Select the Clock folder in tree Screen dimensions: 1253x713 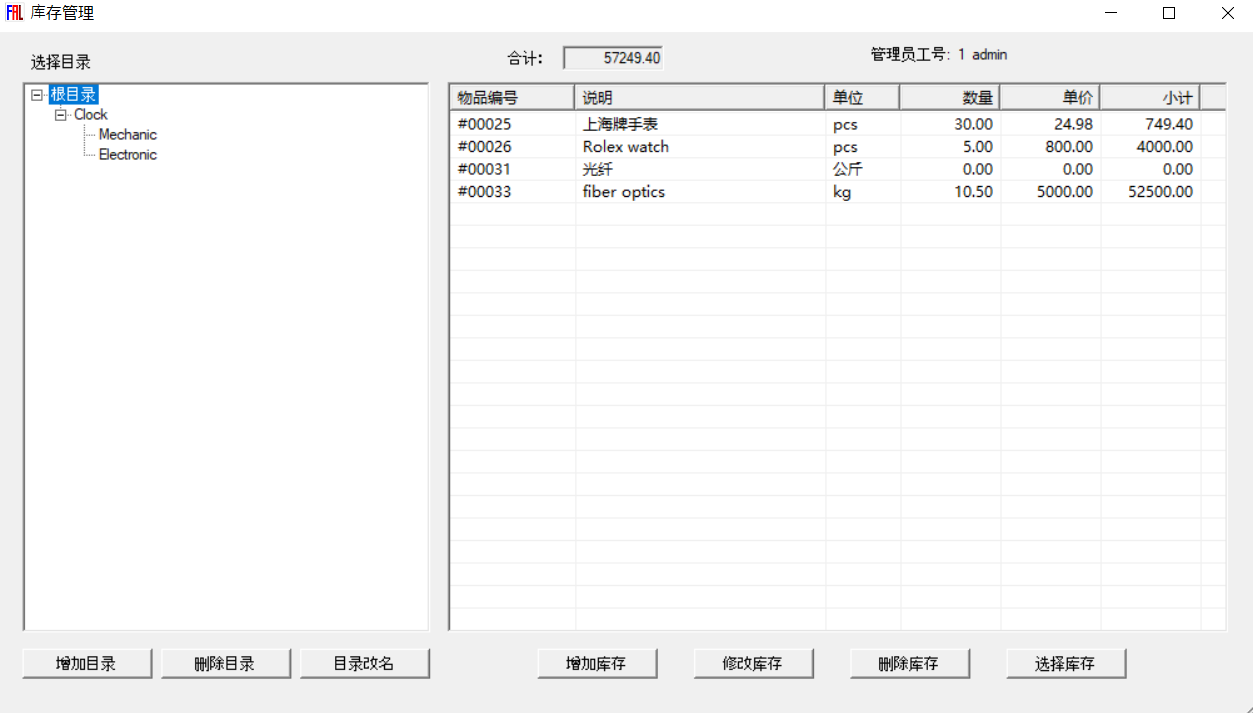(90, 115)
